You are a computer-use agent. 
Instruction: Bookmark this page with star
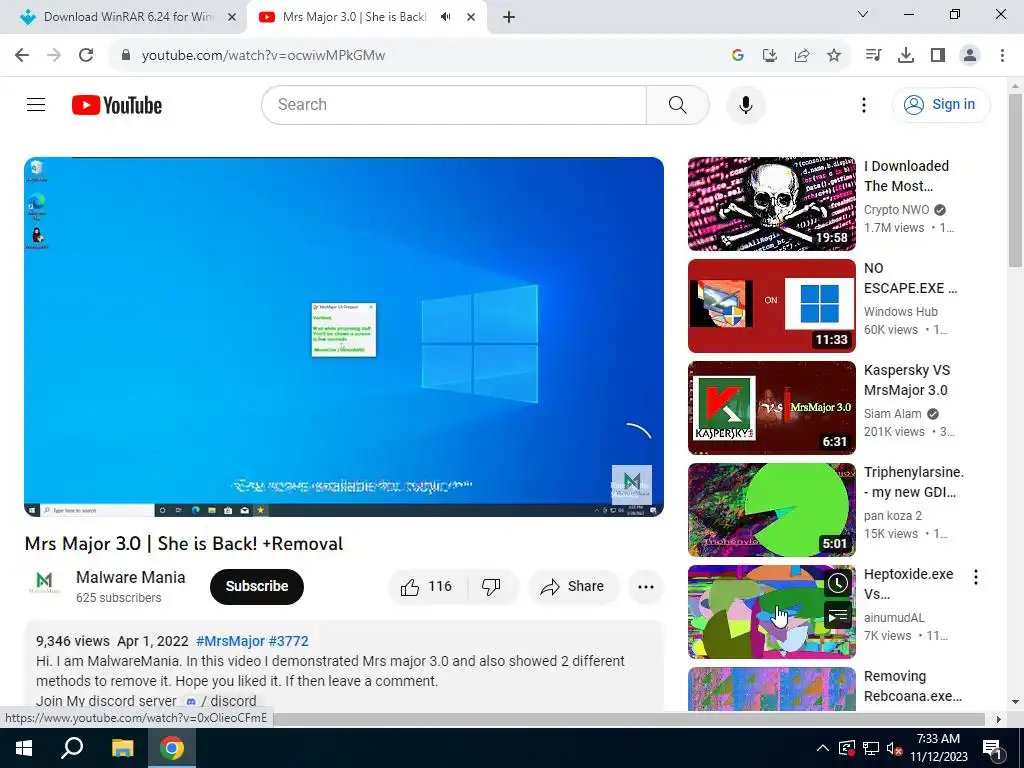pyautogui.click(x=834, y=55)
